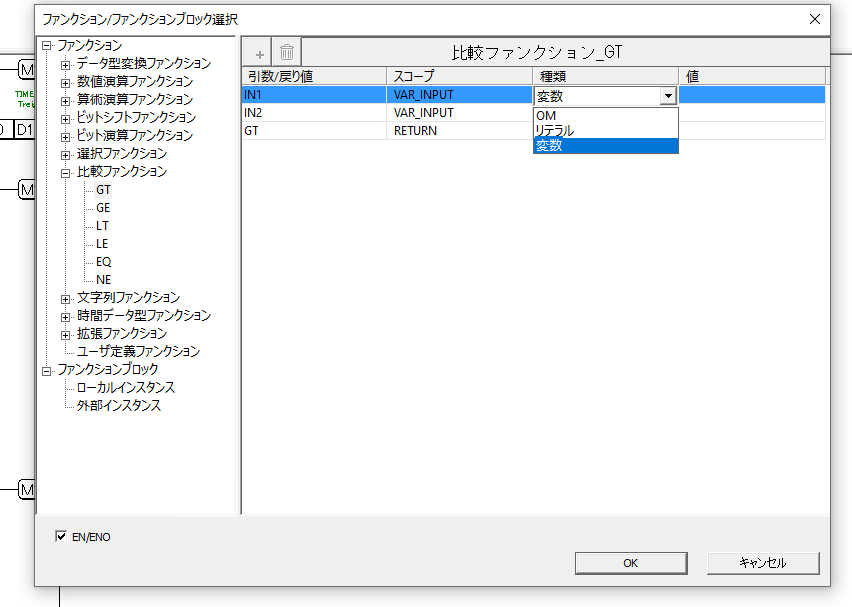852x607 pixels.
Task: Click the 値 cell of IN1 row
Action: (752, 95)
